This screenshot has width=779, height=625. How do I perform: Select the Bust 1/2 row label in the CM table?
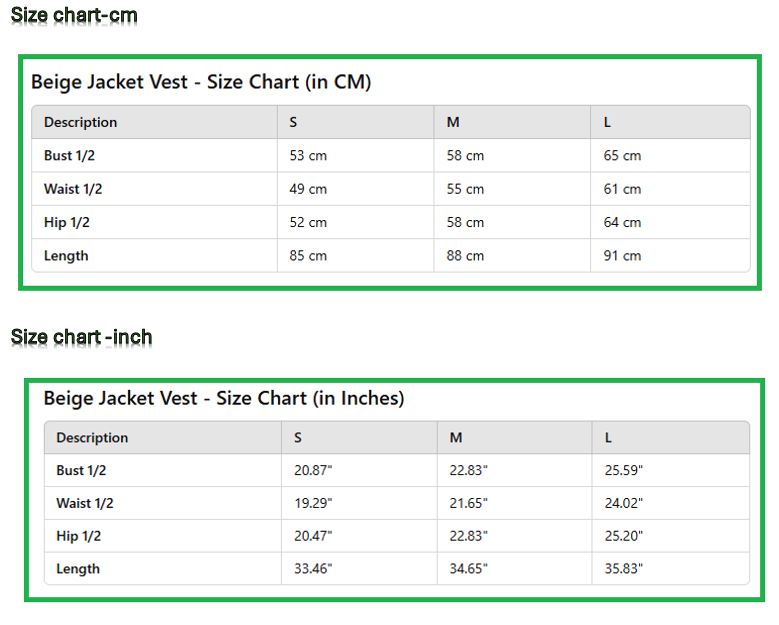pyautogui.click(x=69, y=156)
